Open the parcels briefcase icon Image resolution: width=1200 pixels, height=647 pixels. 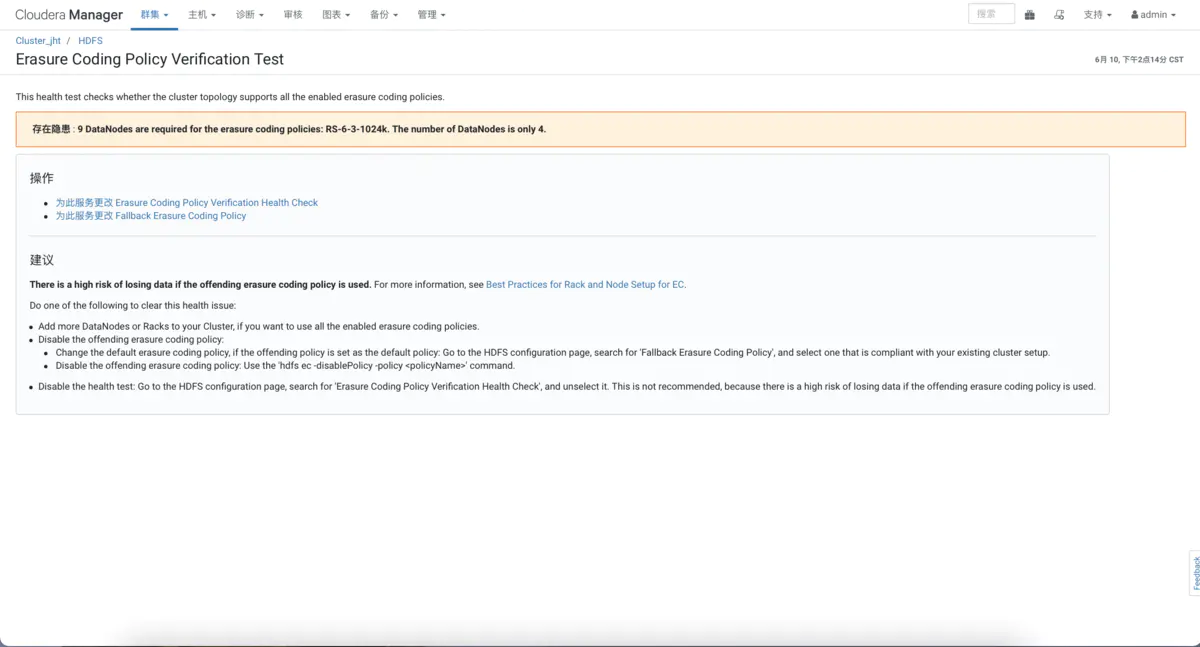[x=1029, y=15]
